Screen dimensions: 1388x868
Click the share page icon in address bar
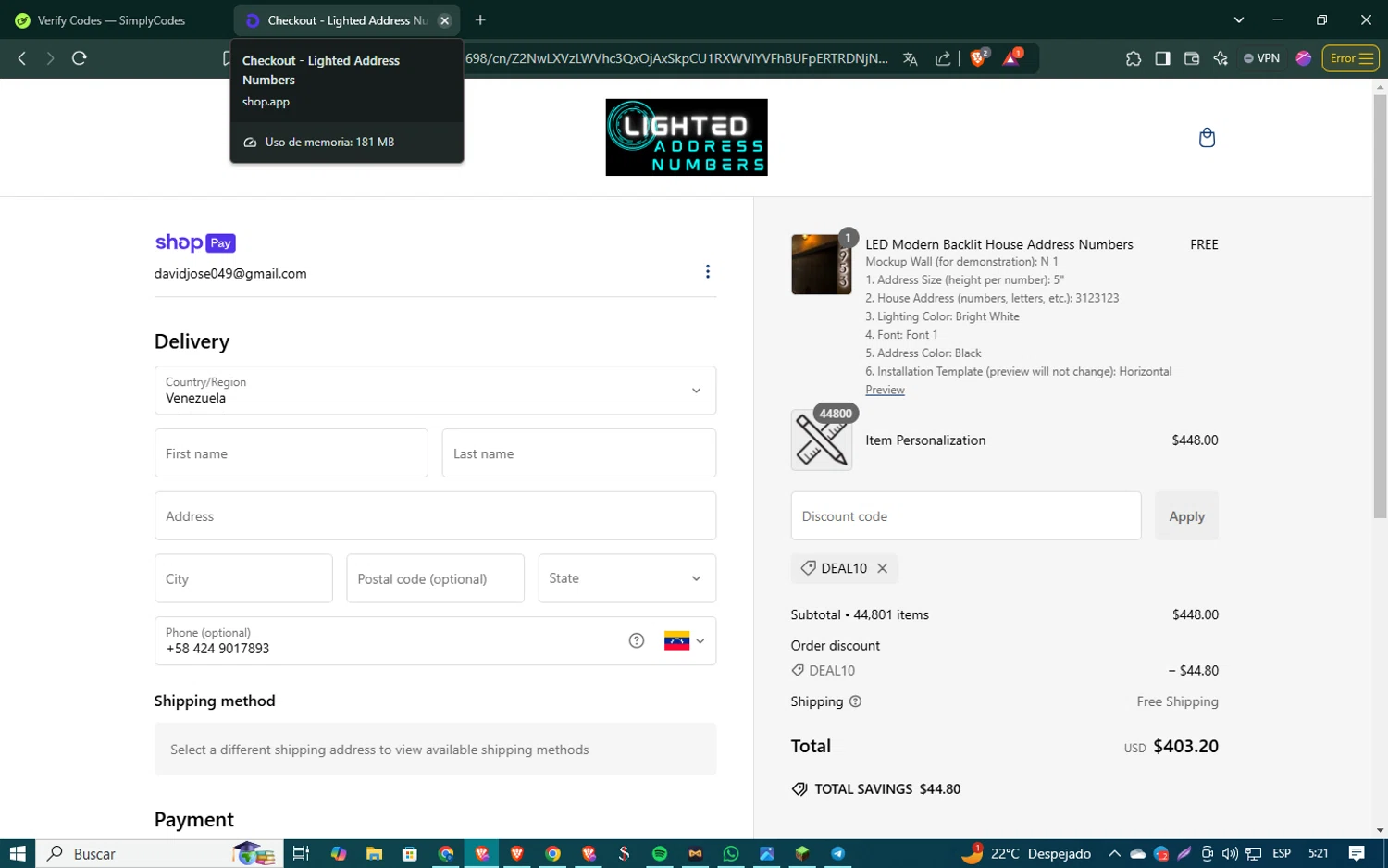click(x=943, y=58)
